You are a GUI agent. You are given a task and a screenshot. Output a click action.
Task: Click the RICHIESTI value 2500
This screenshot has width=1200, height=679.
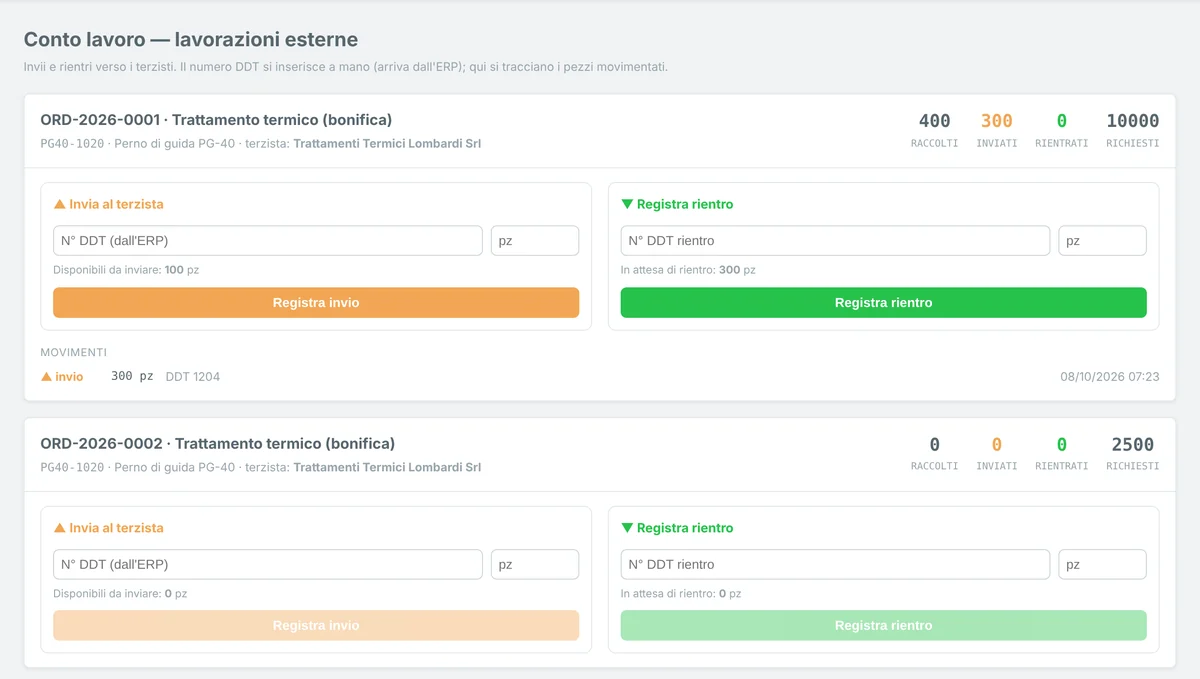tap(1133, 445)
